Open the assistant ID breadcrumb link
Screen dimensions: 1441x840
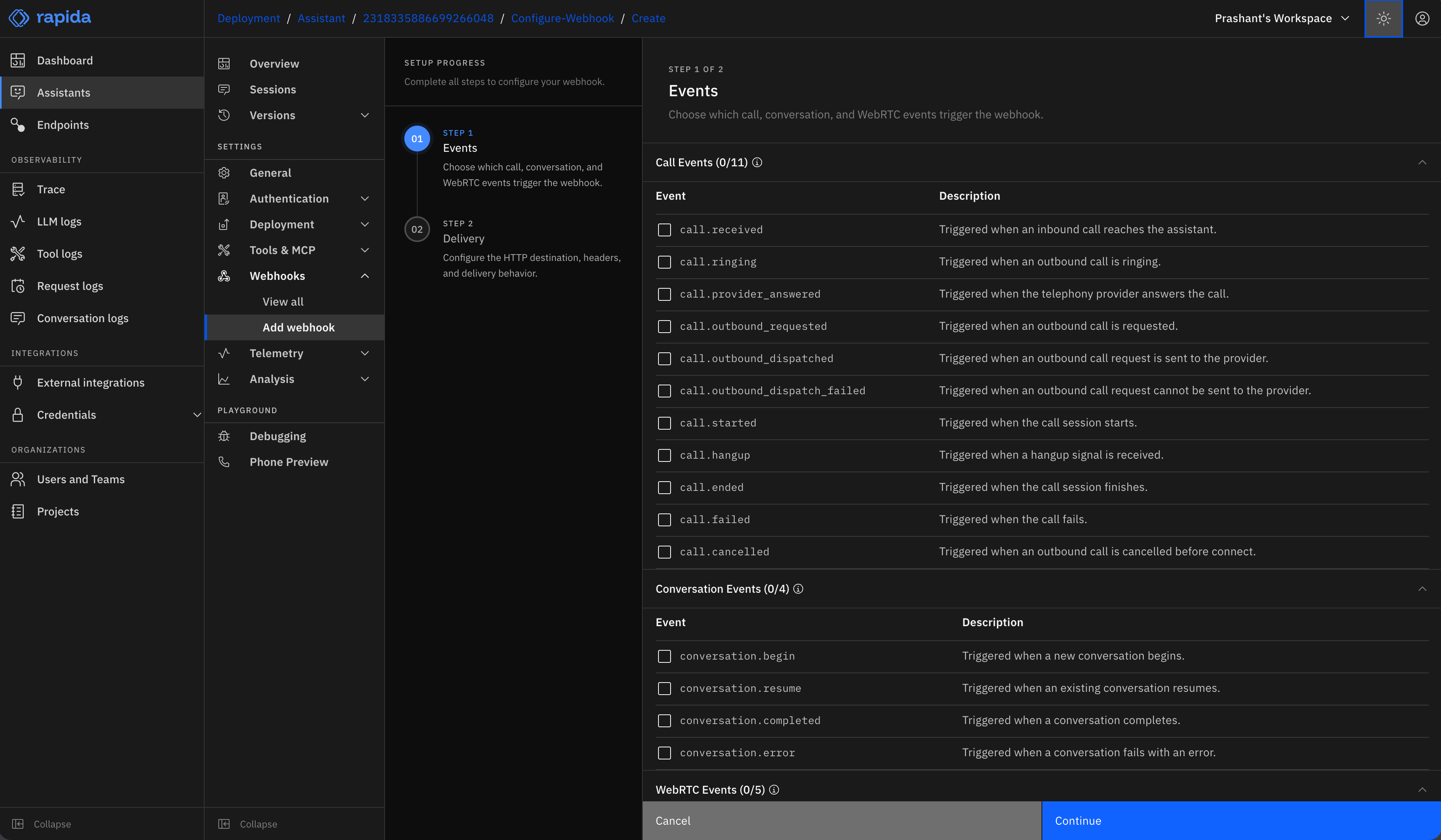[x=428, y=18]
